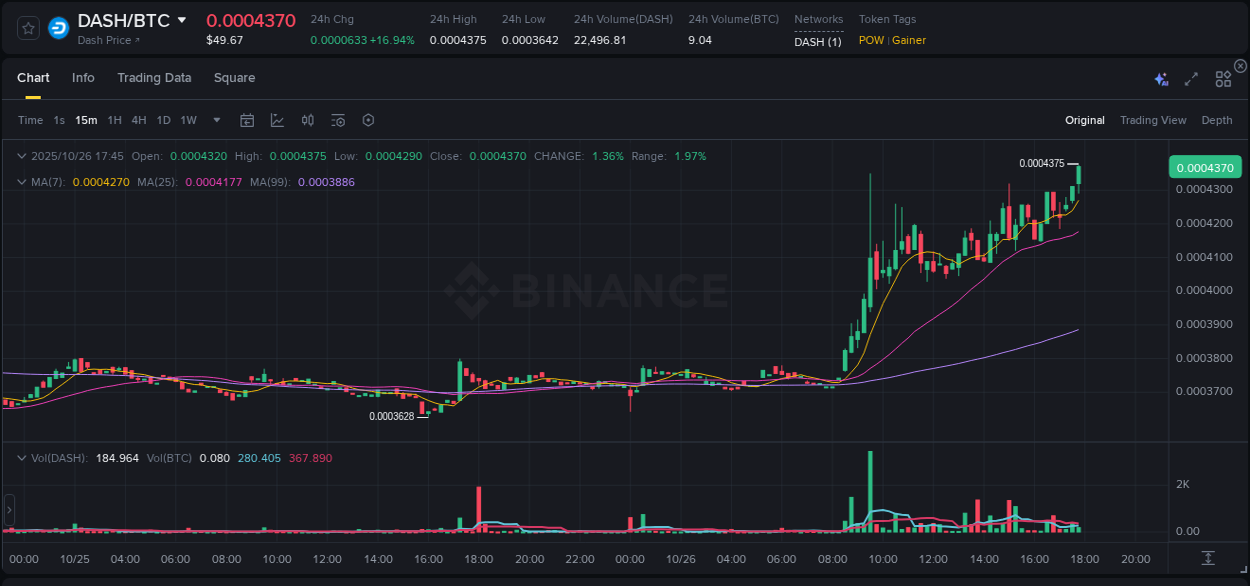The width and height of the screenshot is (1250, 586).
Task: Collapse the Vol(DASH) volume panel
Action: point(22,458)
